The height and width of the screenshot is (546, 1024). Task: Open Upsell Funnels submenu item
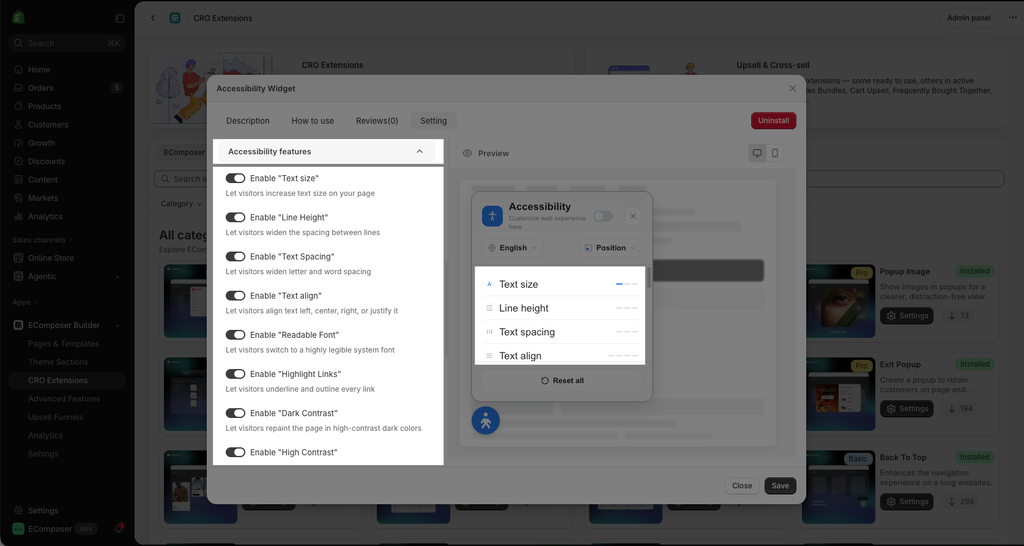click(x=56, y=417)
